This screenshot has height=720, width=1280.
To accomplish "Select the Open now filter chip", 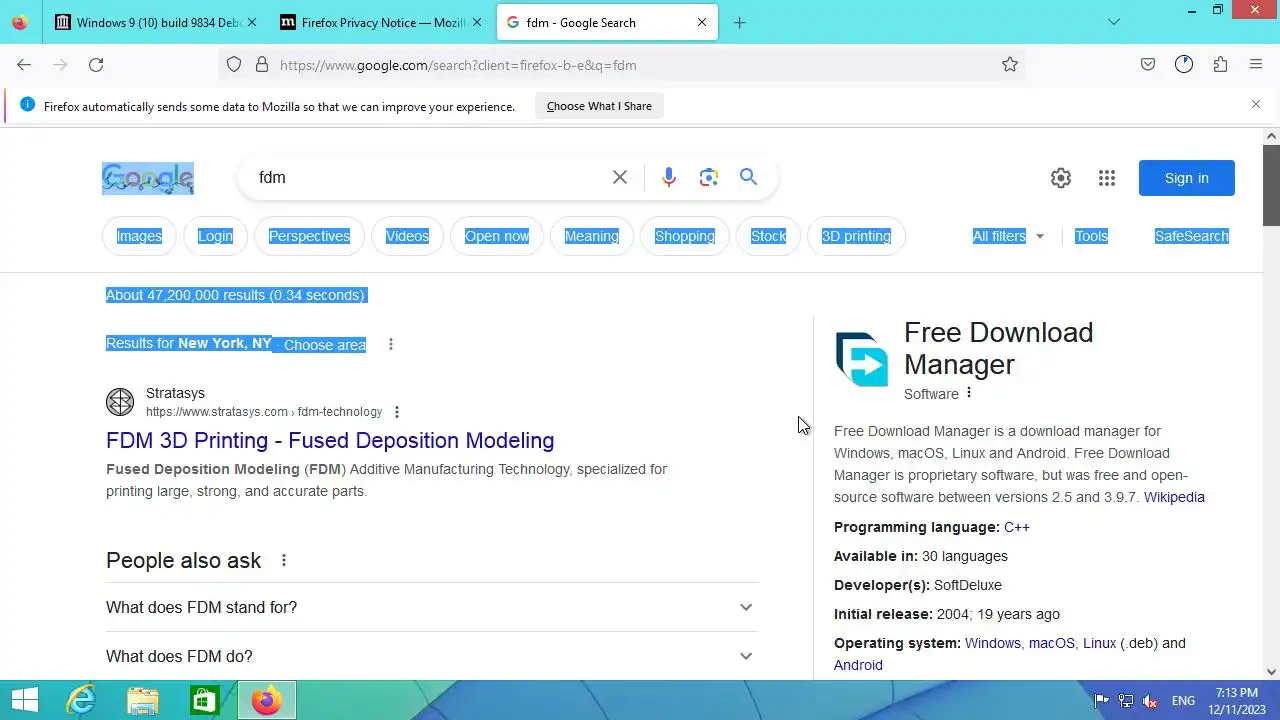I will [x=497, y=236].
